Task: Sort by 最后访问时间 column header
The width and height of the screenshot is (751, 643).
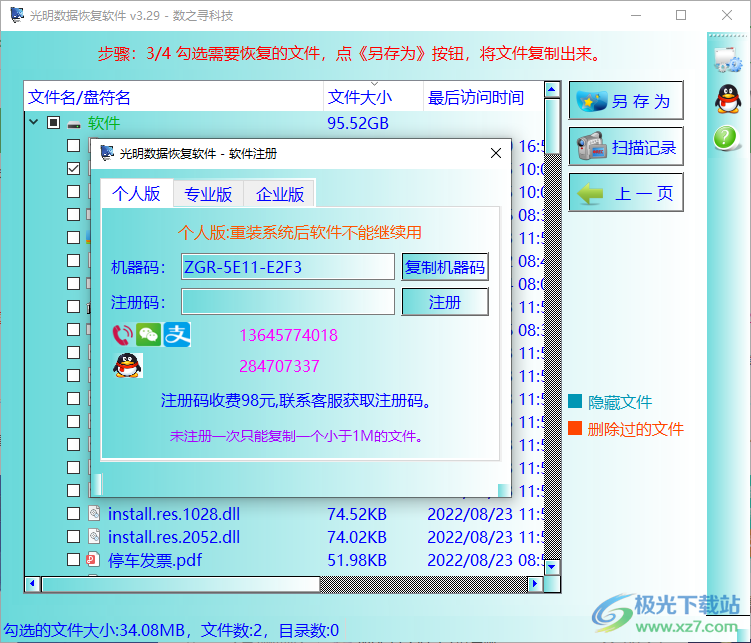Action: pos(484,97)
